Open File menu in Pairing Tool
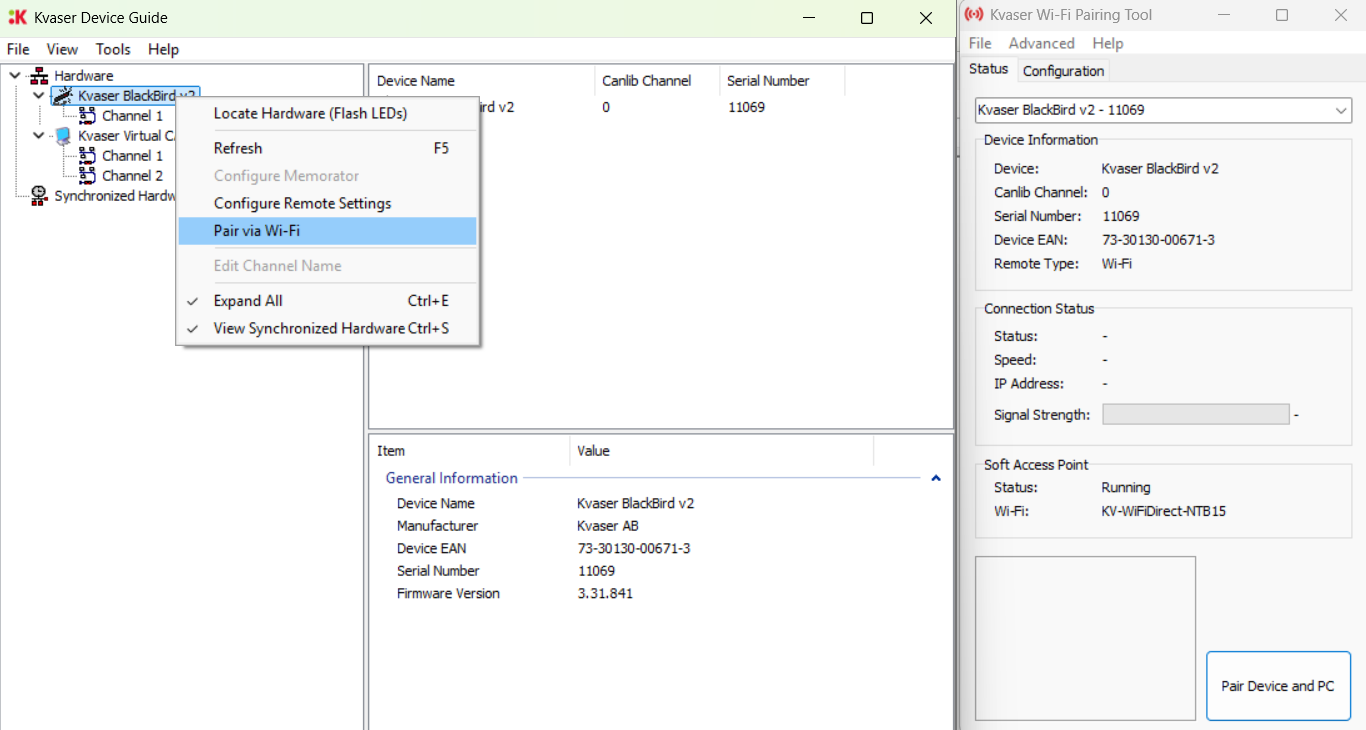This screenshot has width=1366, height=730. [980, 43]
